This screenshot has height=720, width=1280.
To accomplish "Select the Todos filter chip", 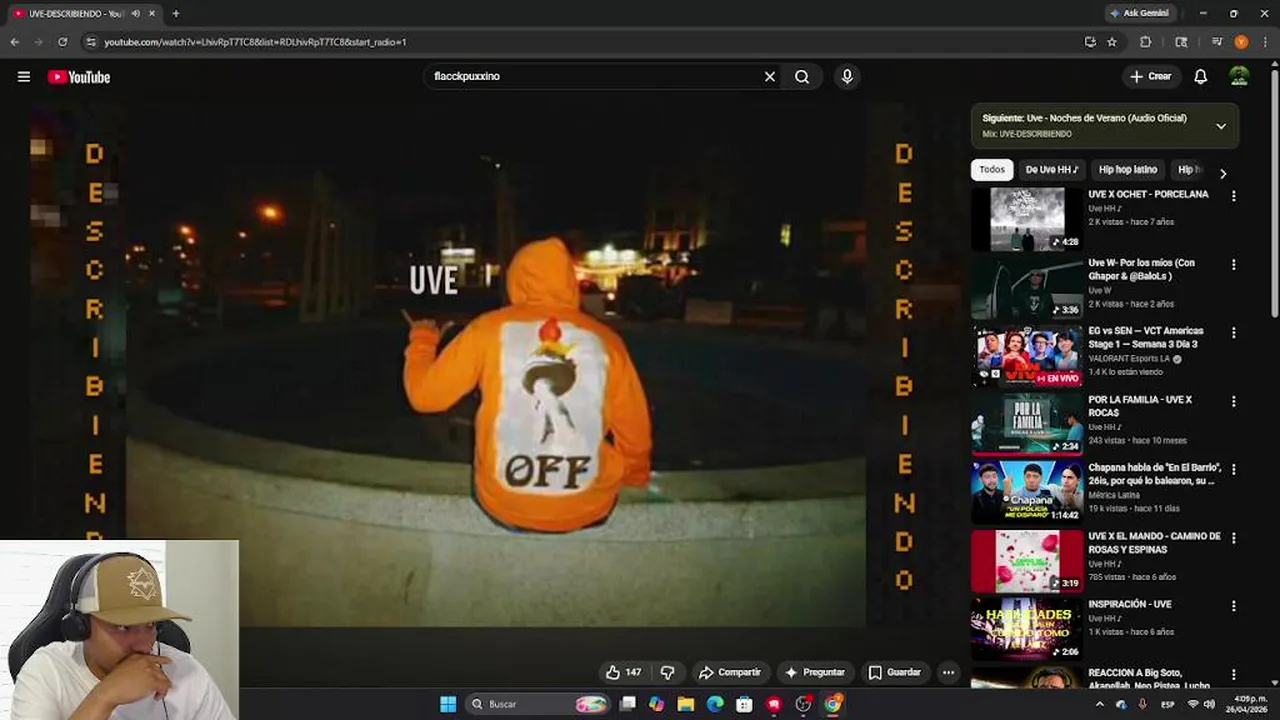I will pos(992,170).
